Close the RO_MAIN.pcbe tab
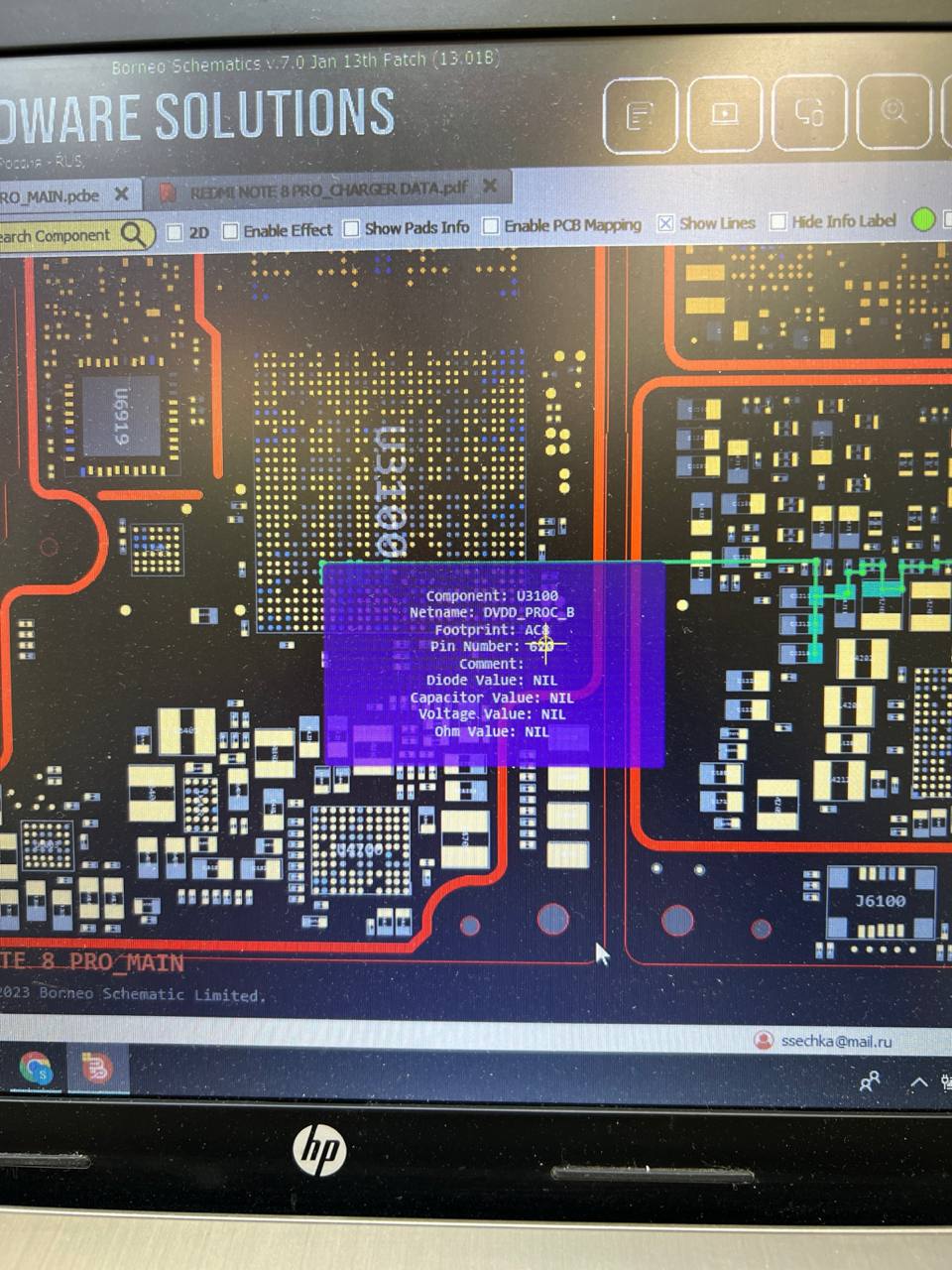This screenshot has height=1270, width=952. pos(122,194)
